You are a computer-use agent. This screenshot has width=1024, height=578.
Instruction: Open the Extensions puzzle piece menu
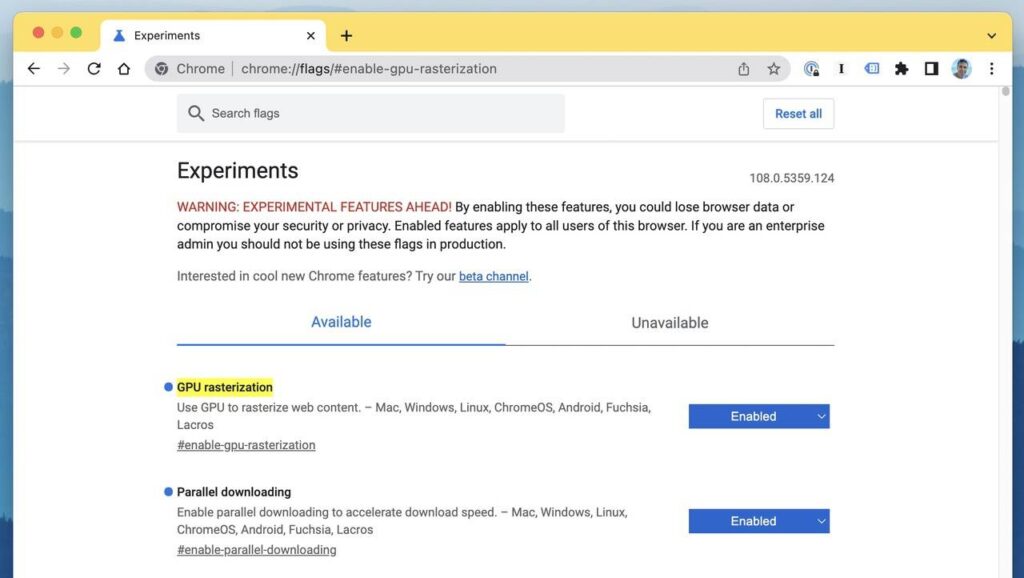click(x=902, y=69)
